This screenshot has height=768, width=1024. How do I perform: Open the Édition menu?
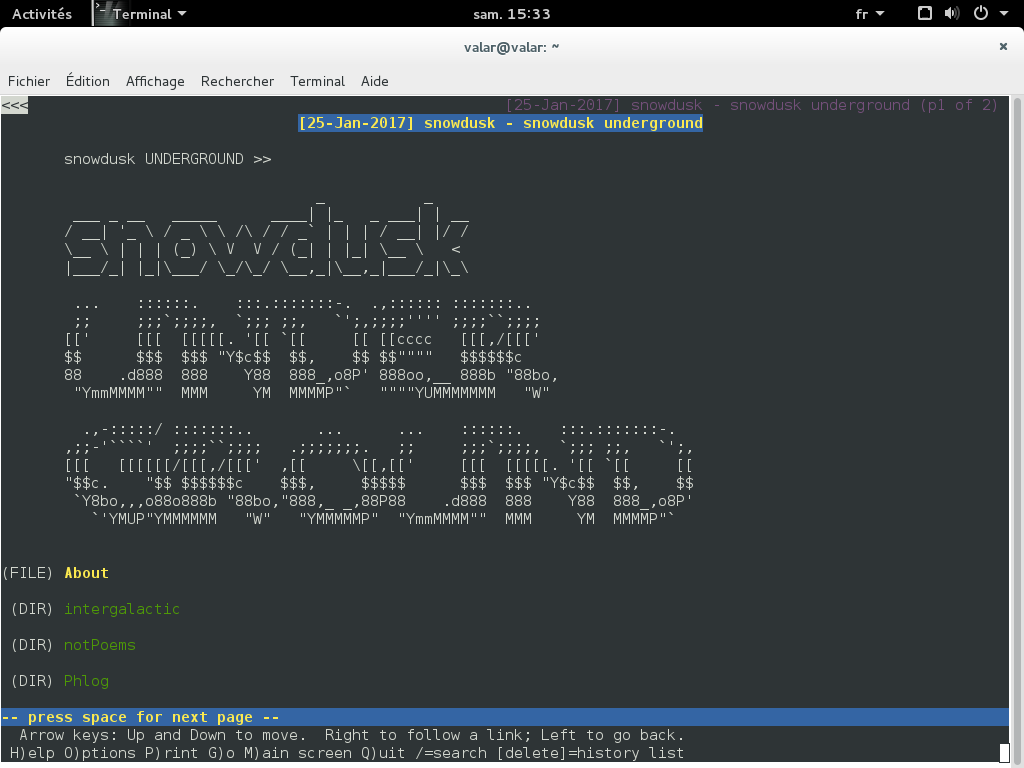88,81
